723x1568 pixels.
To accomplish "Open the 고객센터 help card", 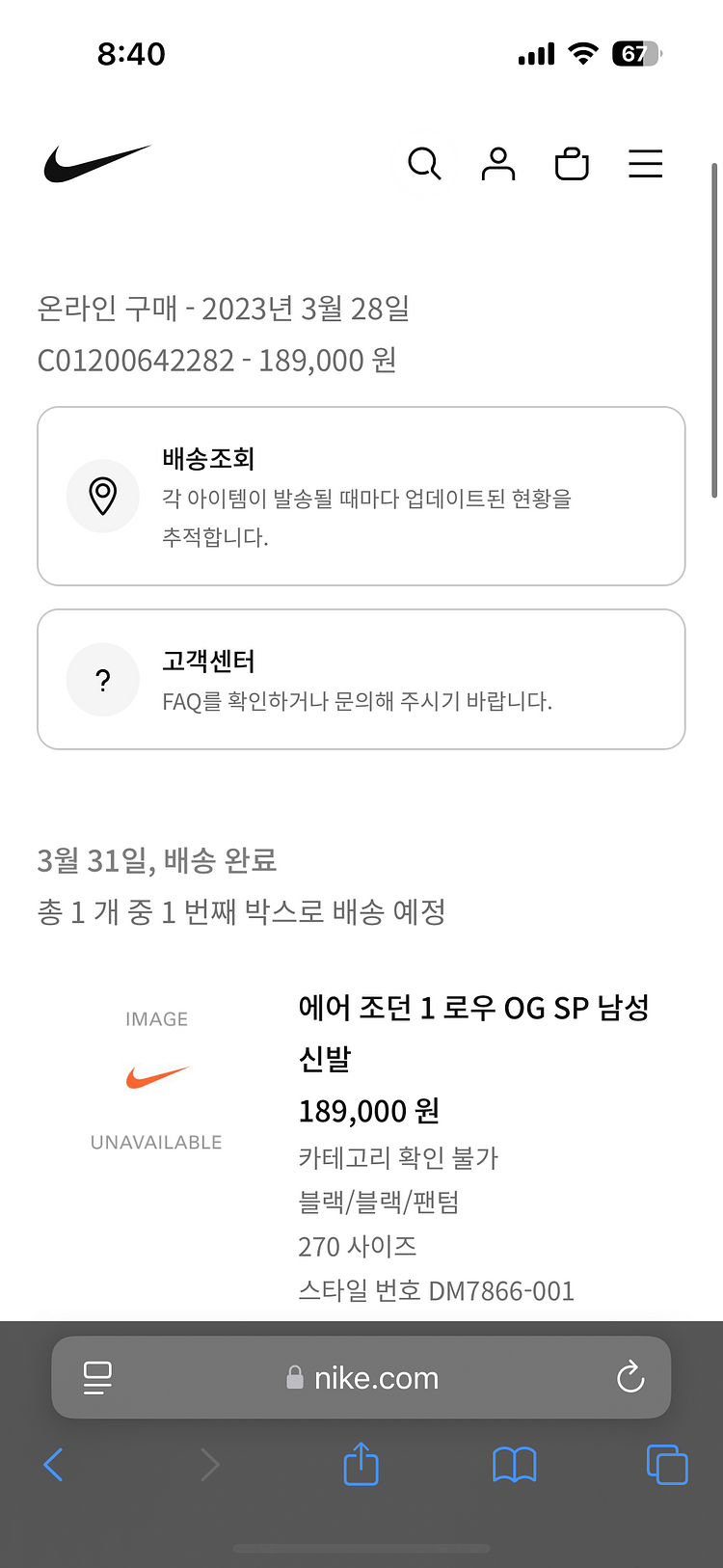I will click(x=361, y=679).
